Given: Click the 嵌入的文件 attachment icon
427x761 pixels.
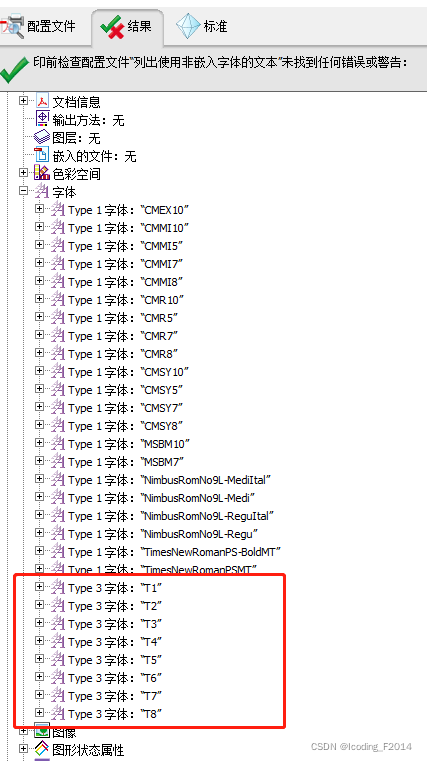Looking at the screenshot, I should 43,155.
